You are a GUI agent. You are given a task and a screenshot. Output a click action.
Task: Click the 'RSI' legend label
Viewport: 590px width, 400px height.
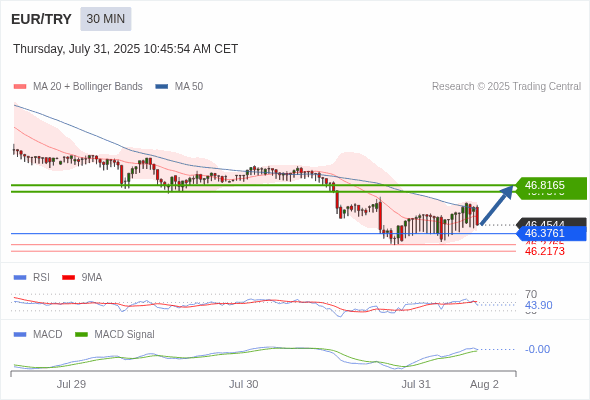coord(41,278)
